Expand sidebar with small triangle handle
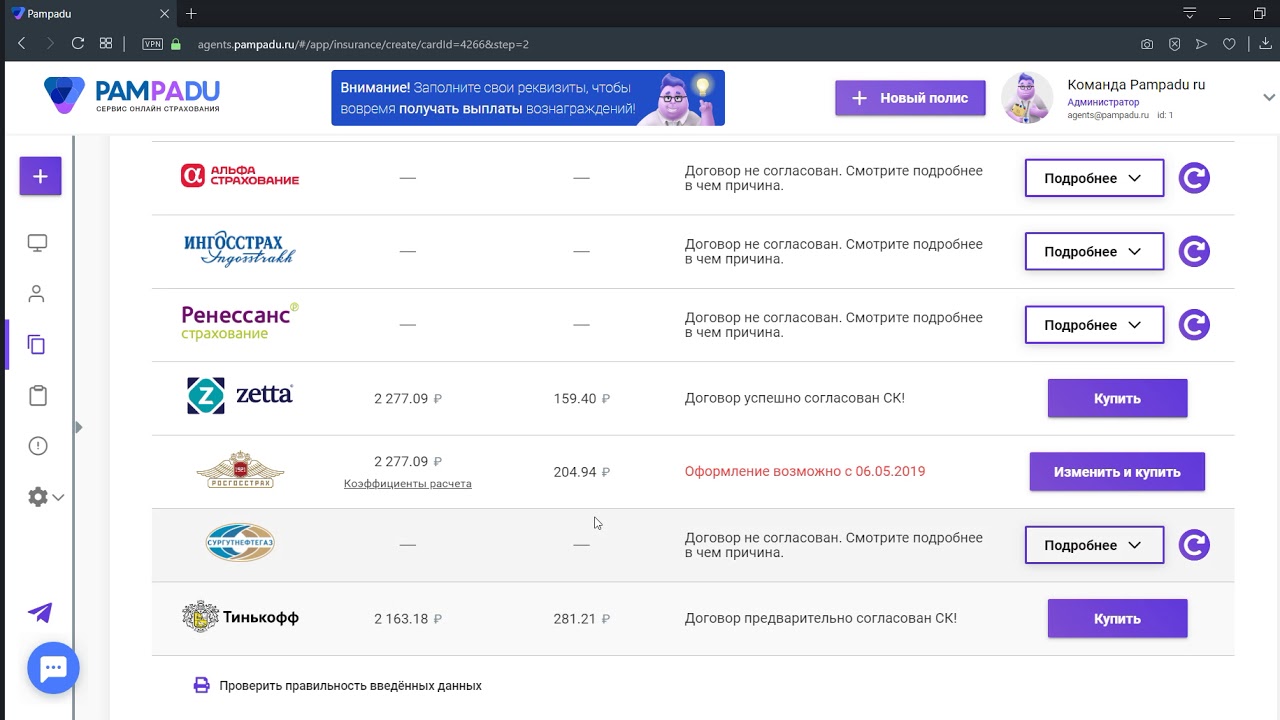 coord(78,427)
